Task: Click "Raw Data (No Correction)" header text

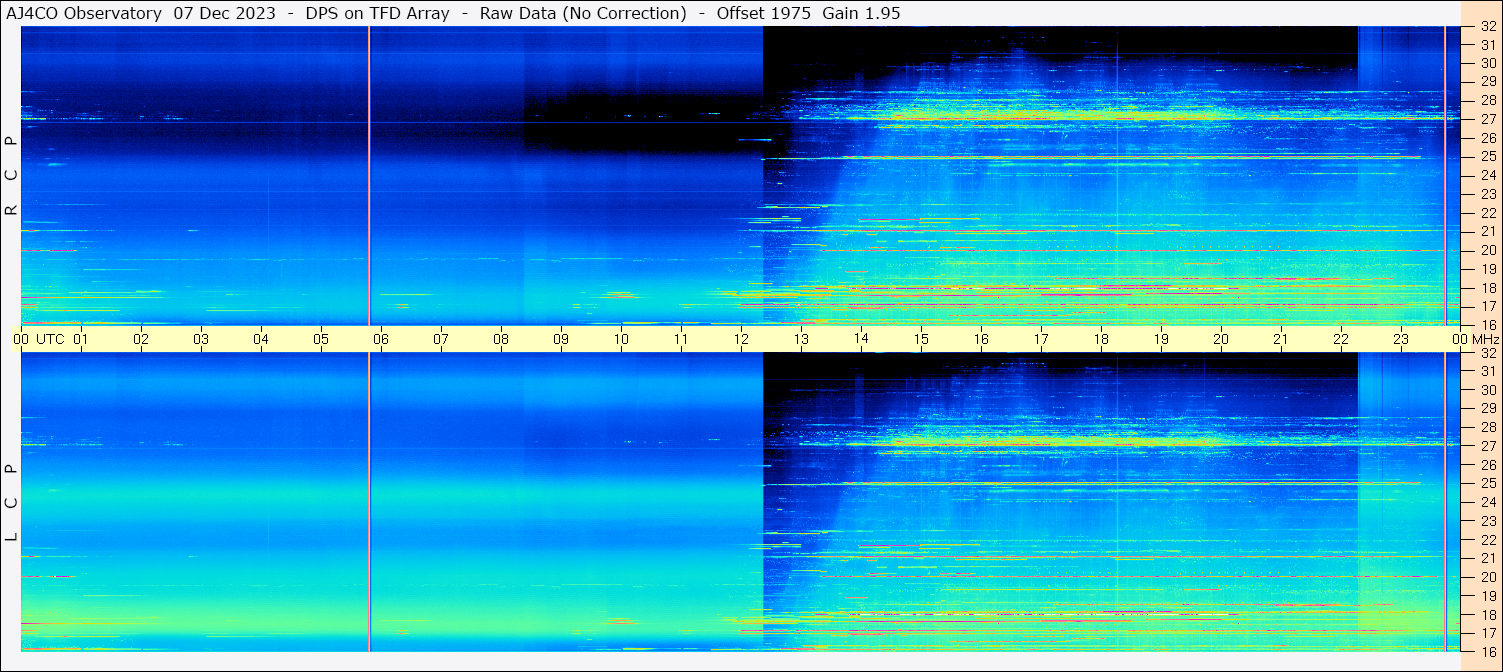Action: coord(583,13)
